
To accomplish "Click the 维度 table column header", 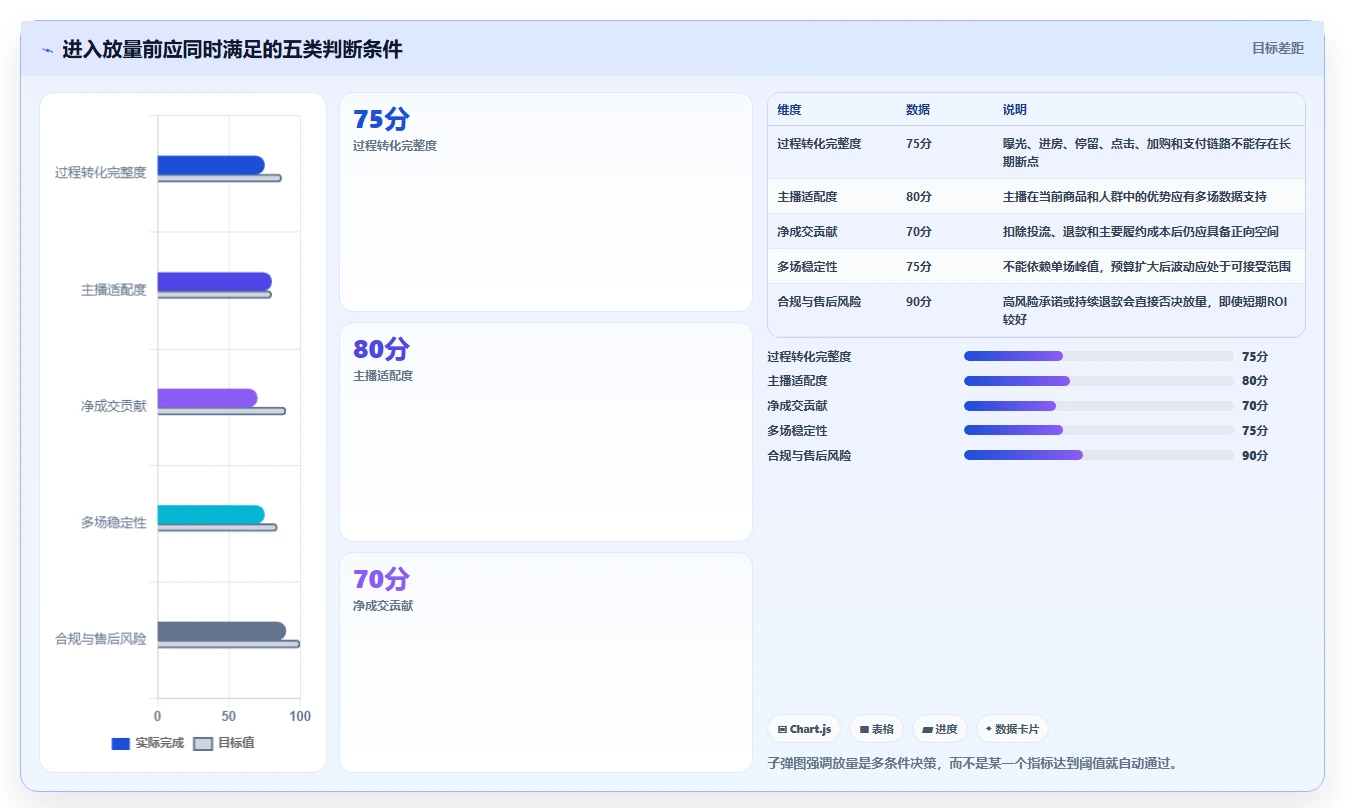I will tap(789, 110).
